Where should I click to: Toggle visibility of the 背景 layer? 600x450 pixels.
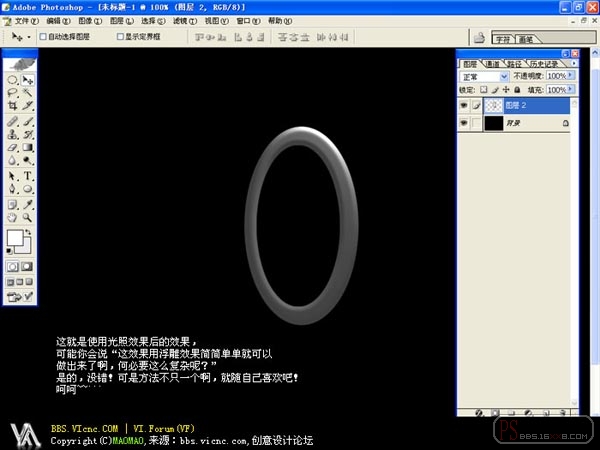tap(464, 123)
